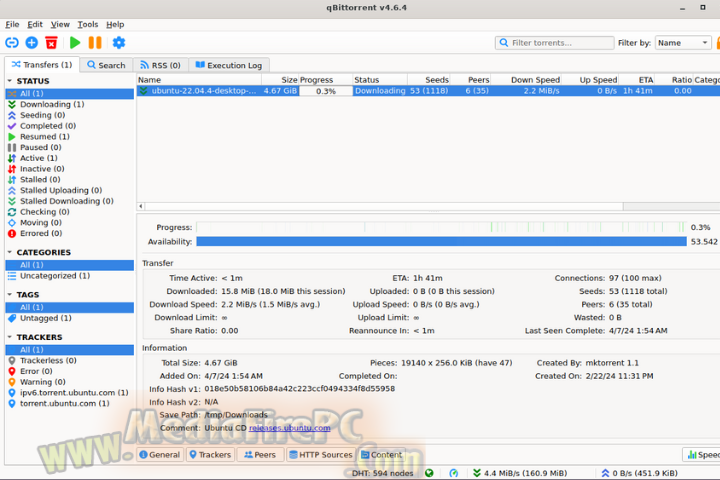Select the Stalled Downloading (0) filter
Screen dimensions: 720x480
(x=70, y=201)
